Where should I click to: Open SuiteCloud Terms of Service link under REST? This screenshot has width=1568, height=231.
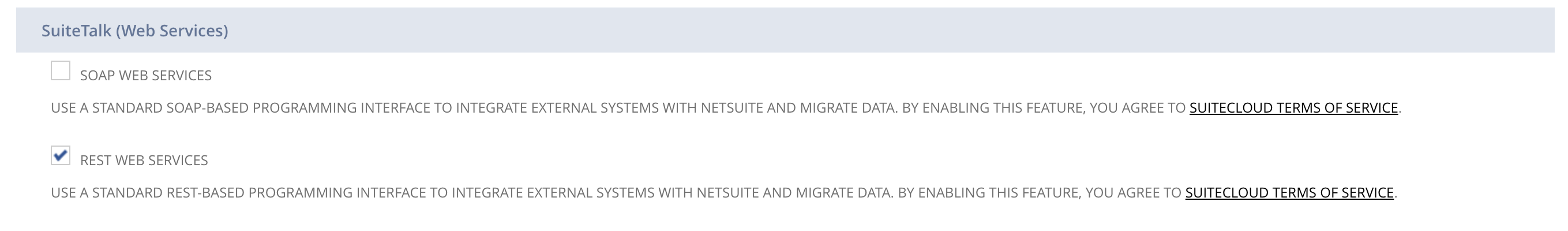coord(1289,193)
